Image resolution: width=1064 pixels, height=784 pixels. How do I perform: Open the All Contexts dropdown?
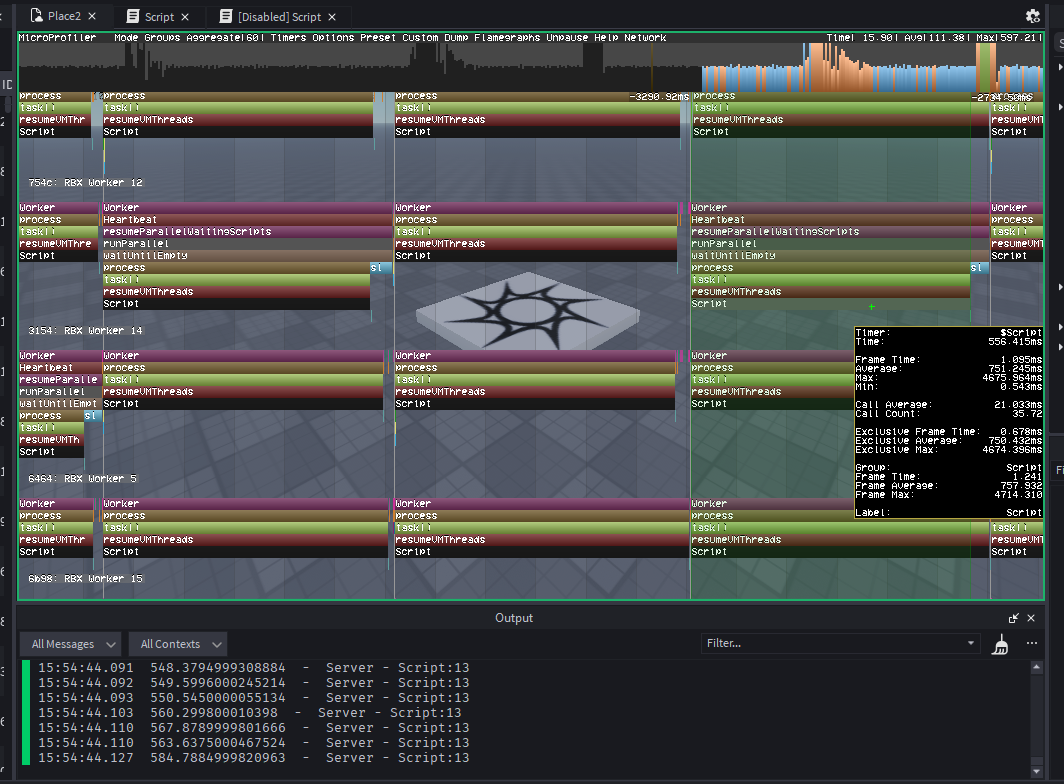pyautogui.click(x=177, y=643)
